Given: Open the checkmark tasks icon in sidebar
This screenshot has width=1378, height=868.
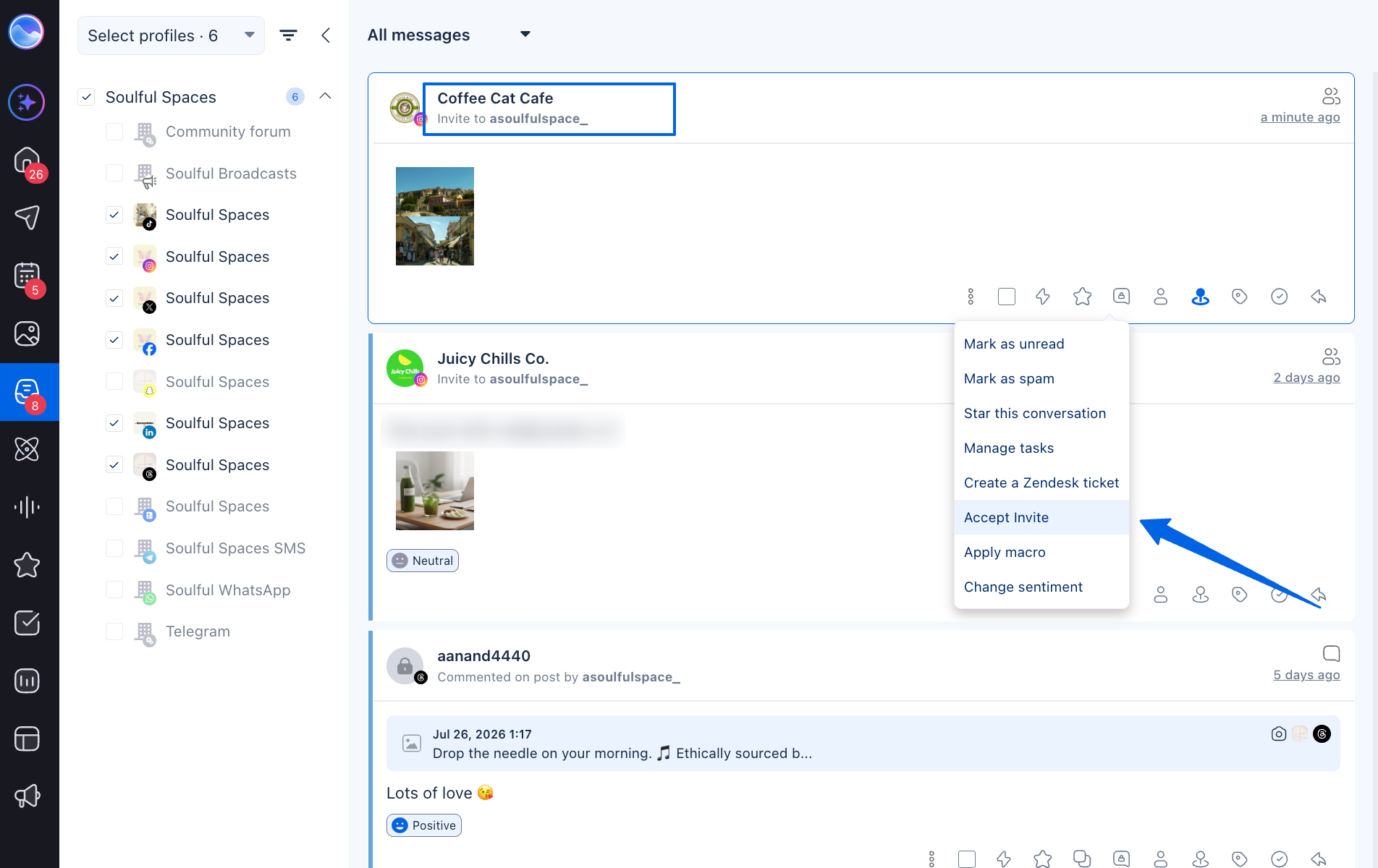Looking at the screenshot, I should pos(28,623).
